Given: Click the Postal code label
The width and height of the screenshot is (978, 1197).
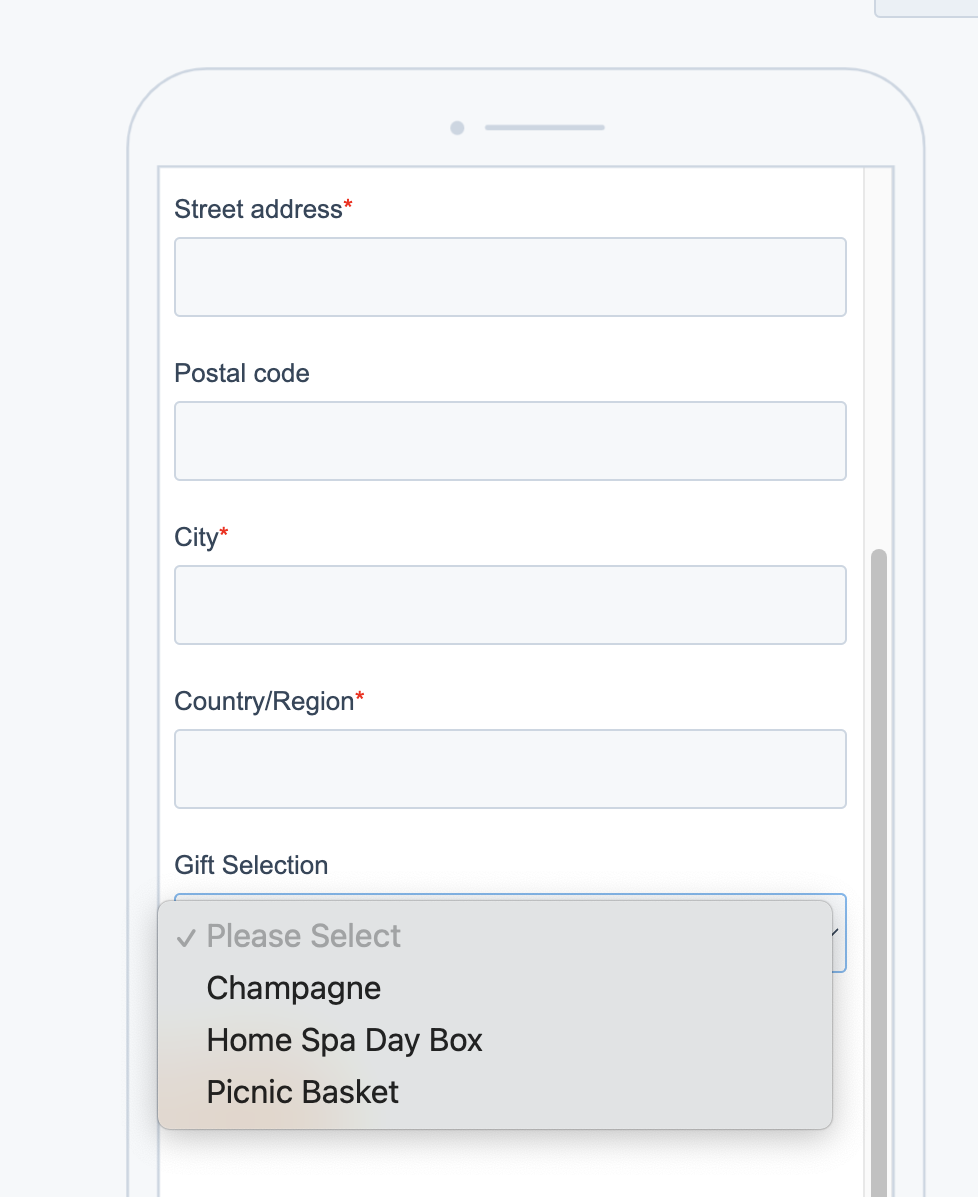Looking at the screenshot, I should 242,373.
